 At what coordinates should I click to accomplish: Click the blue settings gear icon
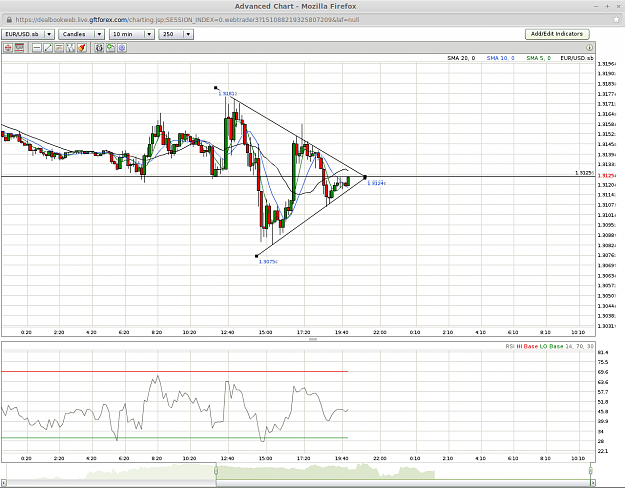(x=122, y=48)
